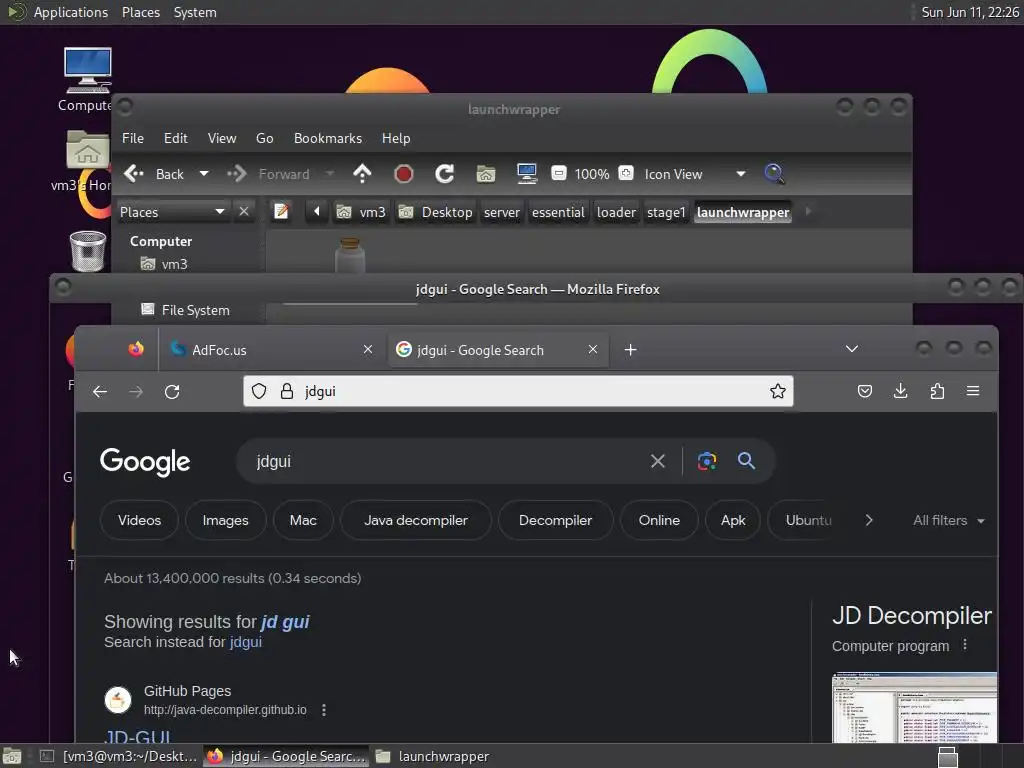Open the Help menu in file manager
Viewport: 1024px width, 768px height.
(396, 138)
